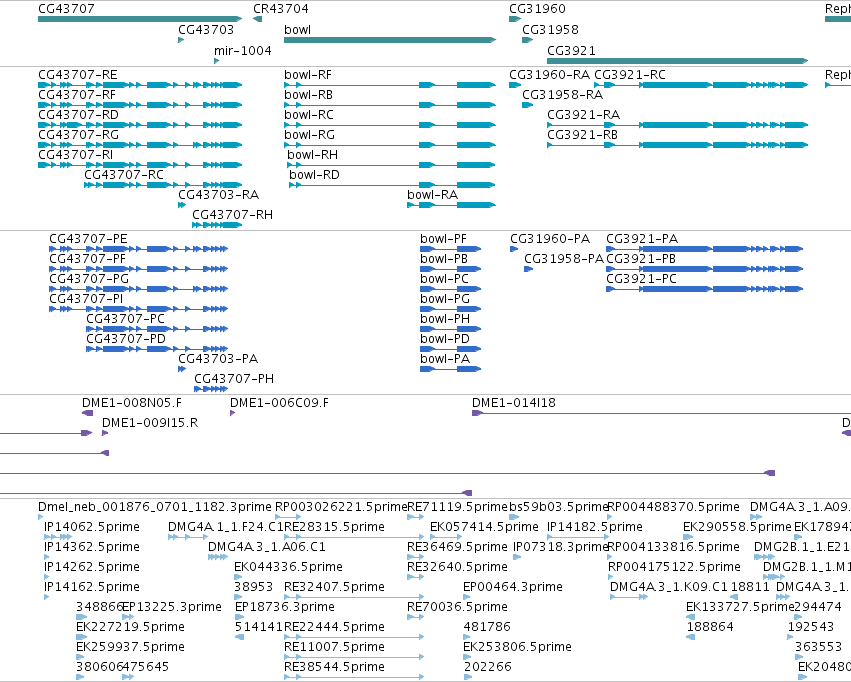The image size is (851, 682).
Task: Click protein CG43707-PC label
Action: (125, 319)
